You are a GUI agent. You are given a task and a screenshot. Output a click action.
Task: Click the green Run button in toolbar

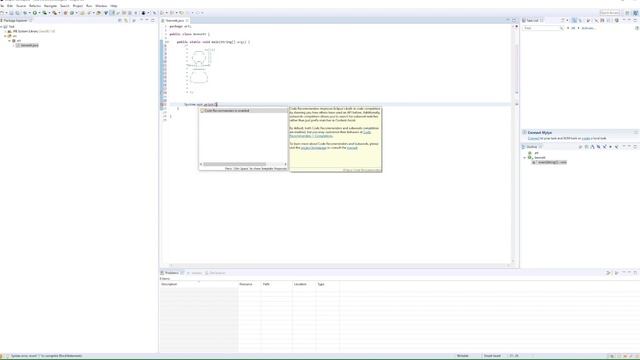(x=35, y=13)
